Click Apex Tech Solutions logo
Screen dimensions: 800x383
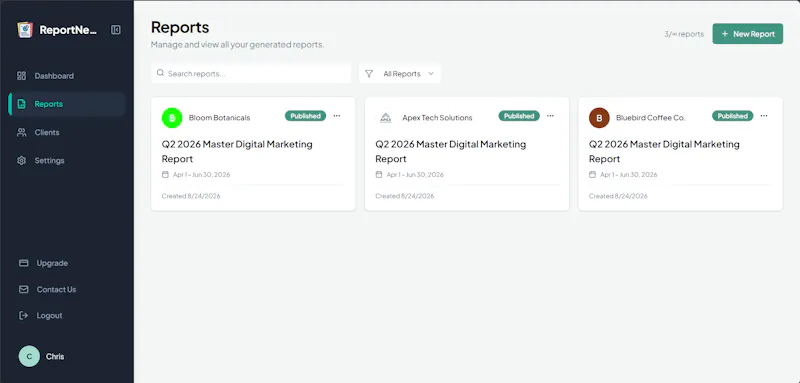(385, 118)
